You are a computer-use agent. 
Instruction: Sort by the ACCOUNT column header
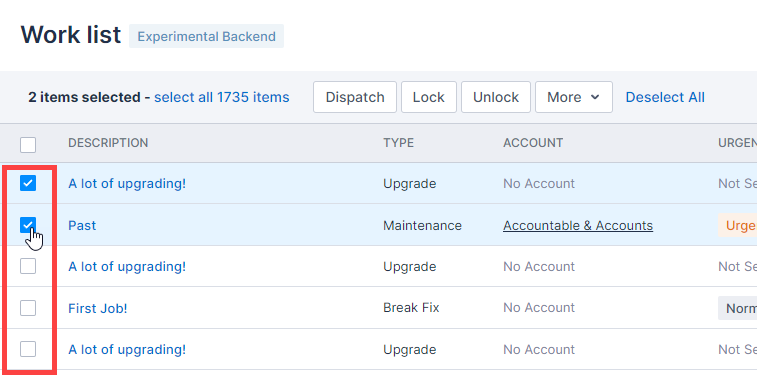click(x=533, y=143)
